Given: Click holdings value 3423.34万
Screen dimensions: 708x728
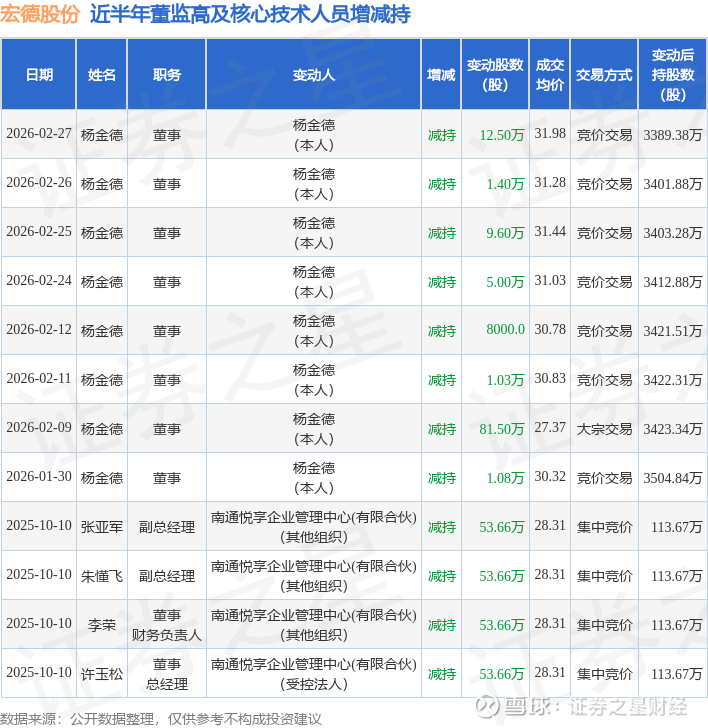Looking at the screenshot, I should (673, 429).
